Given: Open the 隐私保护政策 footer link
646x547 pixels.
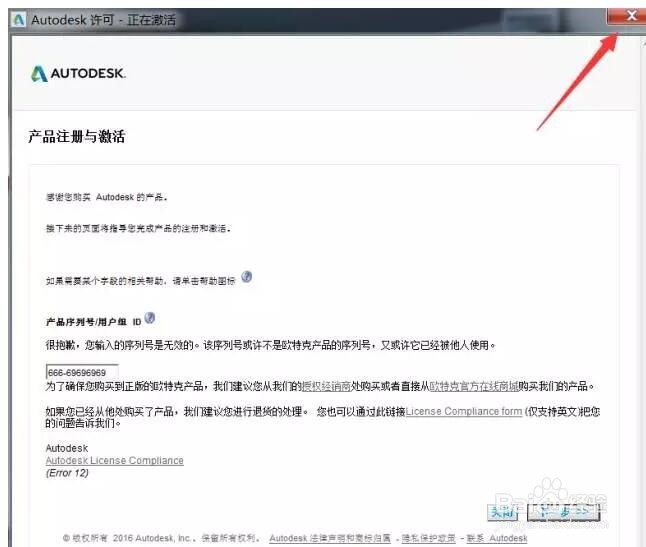Looking at the screenshot, I should [x=428, y=538].
